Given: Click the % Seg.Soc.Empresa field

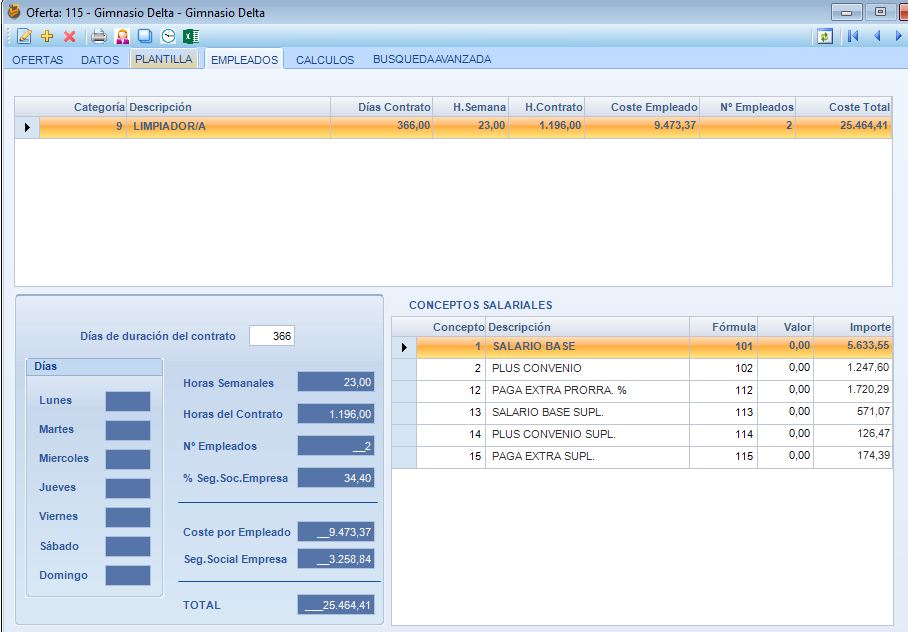Looking at the screenshot, I should [336, 478].
